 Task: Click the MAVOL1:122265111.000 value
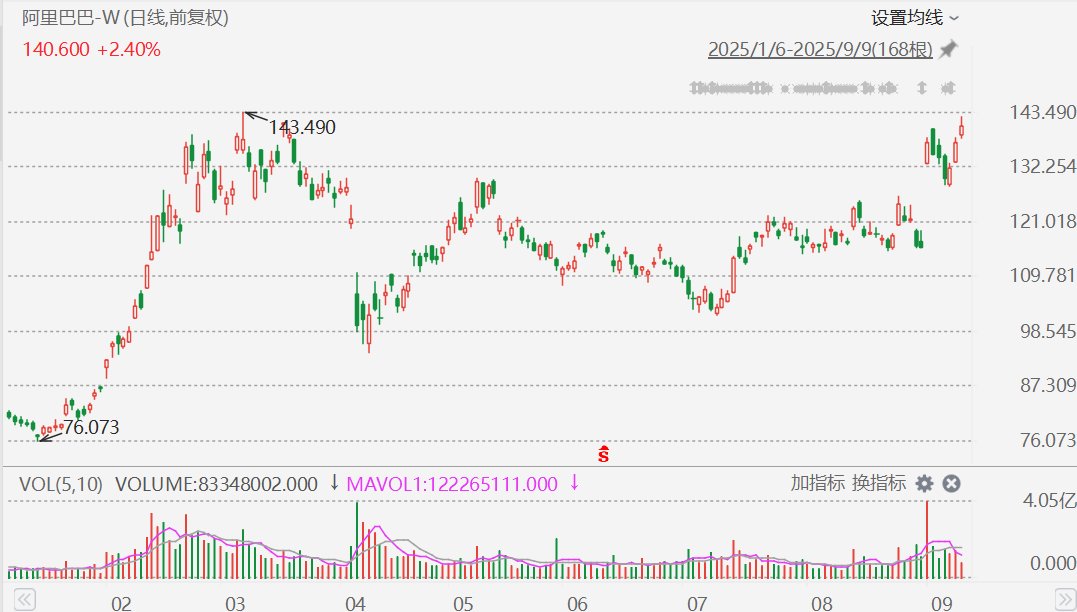(452, 484)
